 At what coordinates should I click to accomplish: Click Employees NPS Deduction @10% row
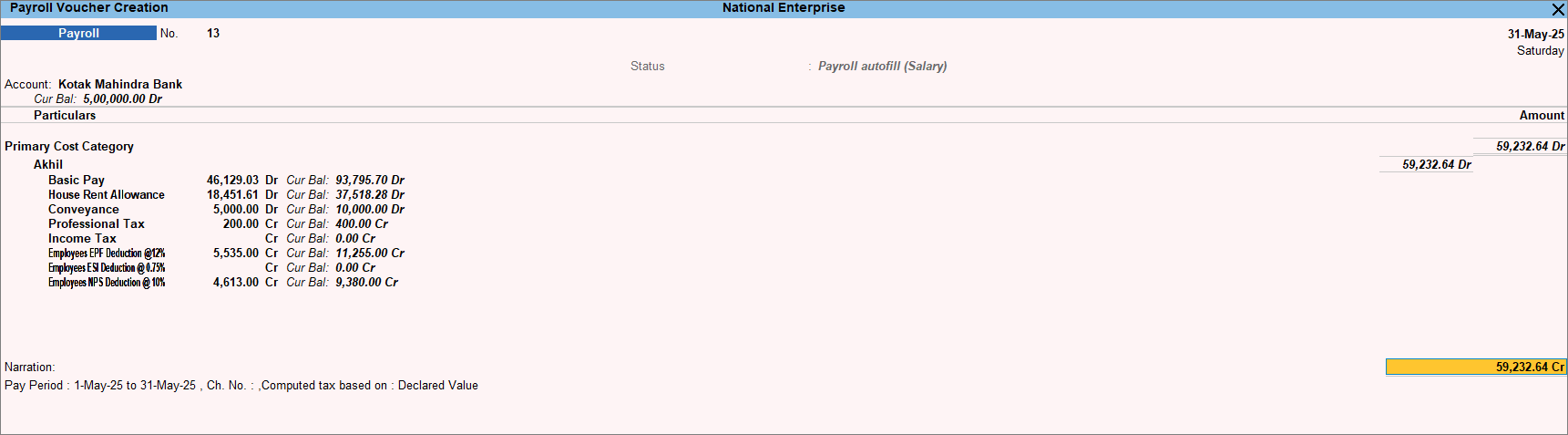(107, 282)
